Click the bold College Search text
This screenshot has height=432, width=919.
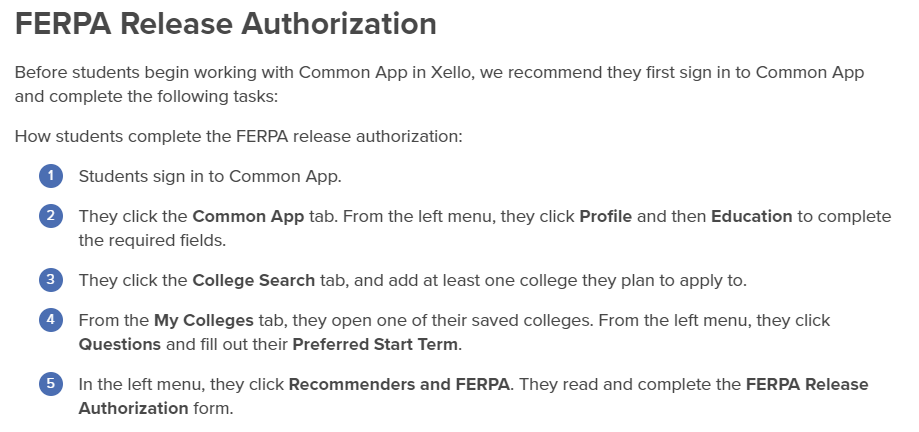tap(254, 281)
